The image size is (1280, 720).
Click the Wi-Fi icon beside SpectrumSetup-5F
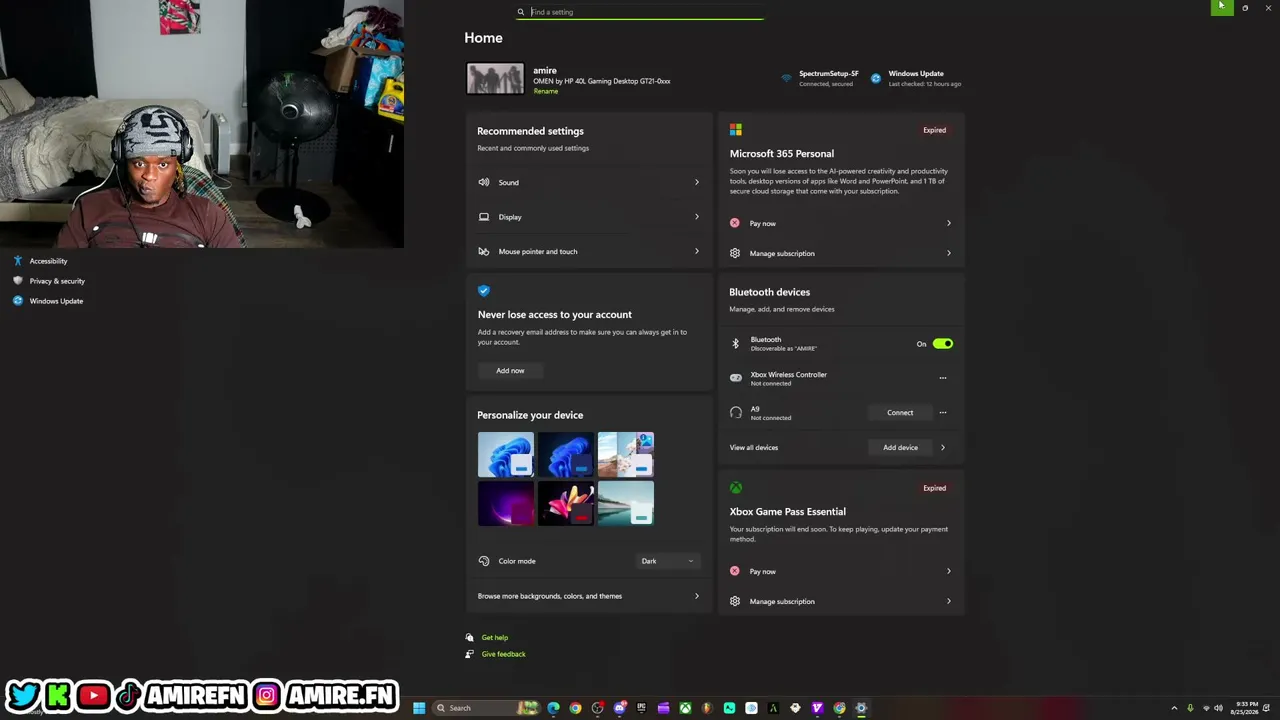(786, 78)
